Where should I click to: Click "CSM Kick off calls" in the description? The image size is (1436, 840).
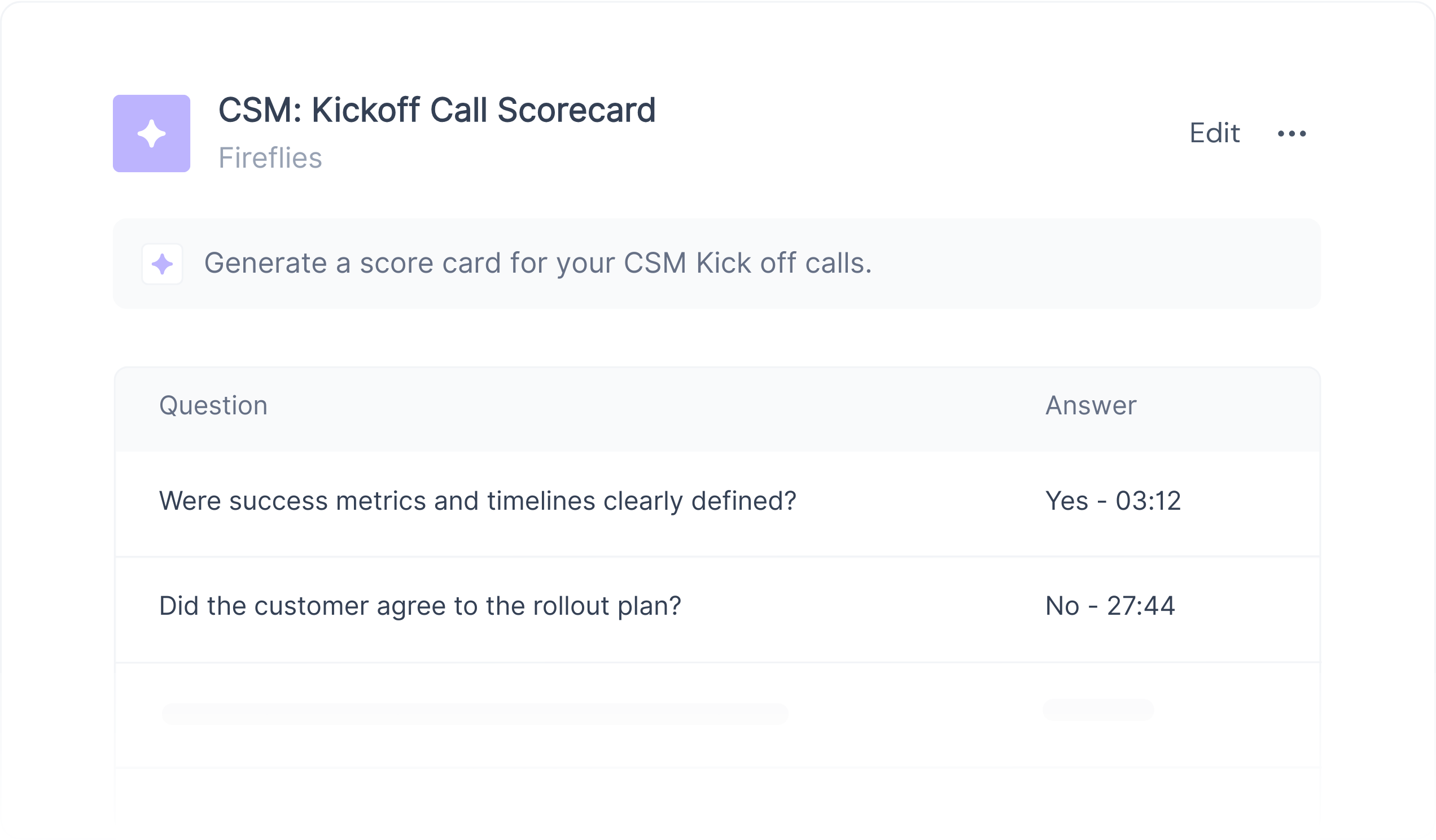747,263
